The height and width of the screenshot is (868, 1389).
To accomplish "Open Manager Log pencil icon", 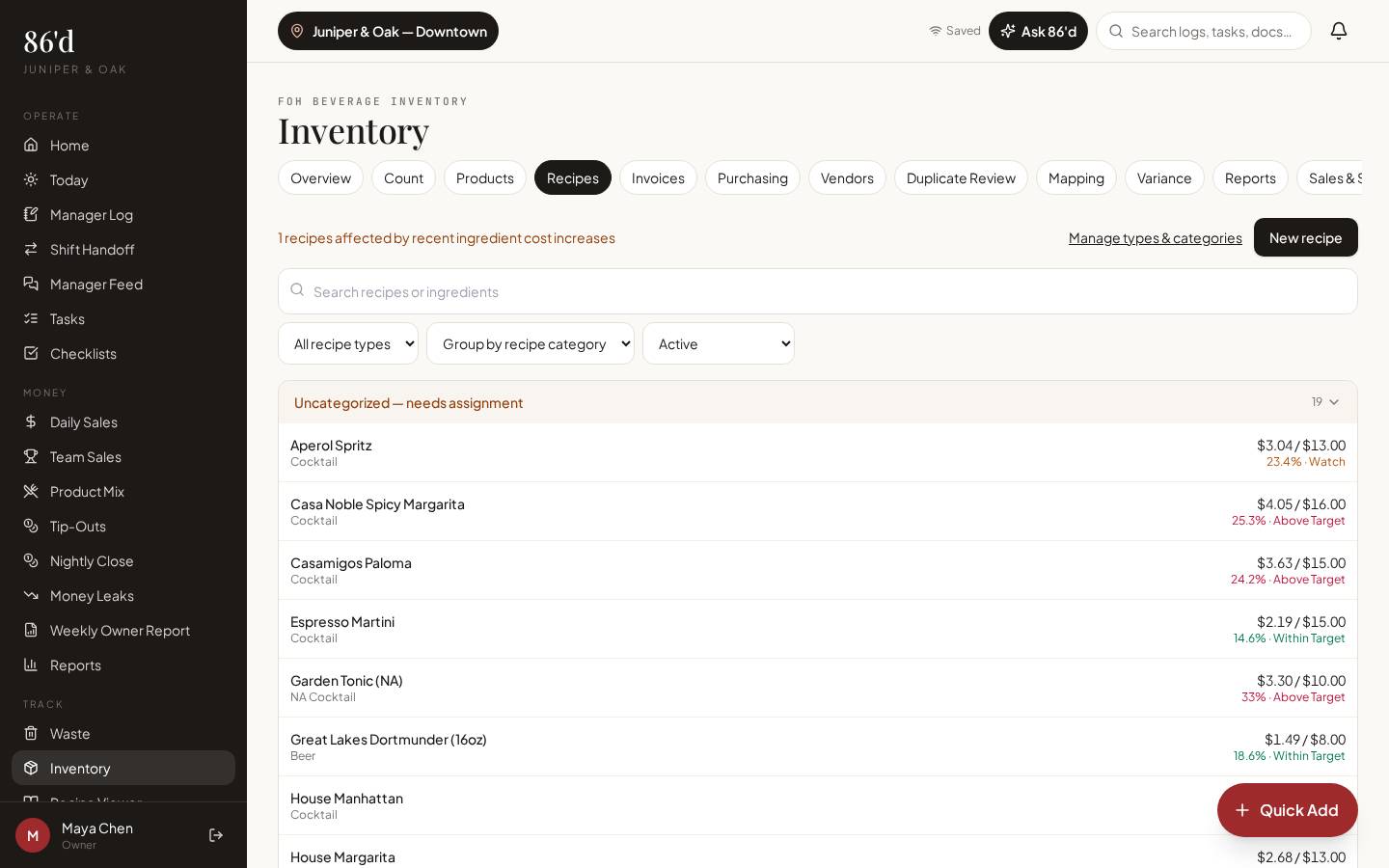I will point(31,214).
